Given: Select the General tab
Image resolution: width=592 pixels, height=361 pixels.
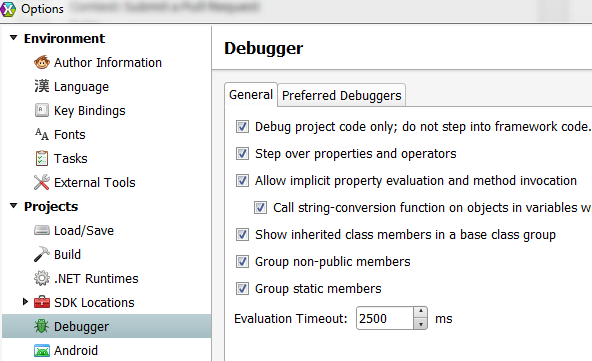Looking at the screenshot, I should click(x=251, y=94).
